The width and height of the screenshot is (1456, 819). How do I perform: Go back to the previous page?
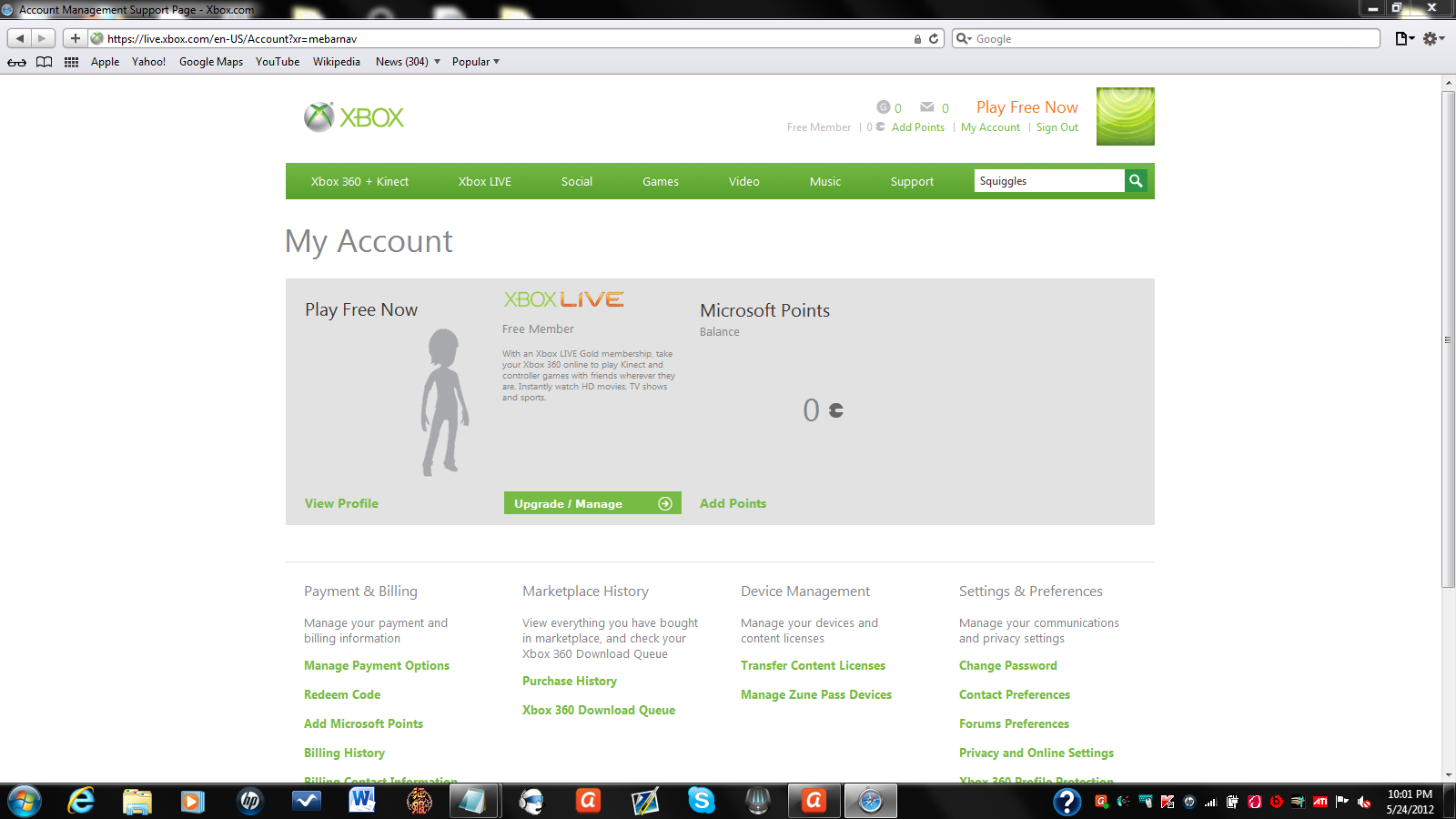coord(20,38)
